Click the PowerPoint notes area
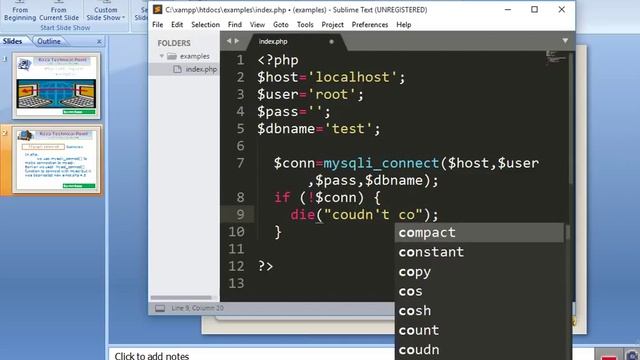640x360 pixels. pyautogui.click(x=251, y=354)
